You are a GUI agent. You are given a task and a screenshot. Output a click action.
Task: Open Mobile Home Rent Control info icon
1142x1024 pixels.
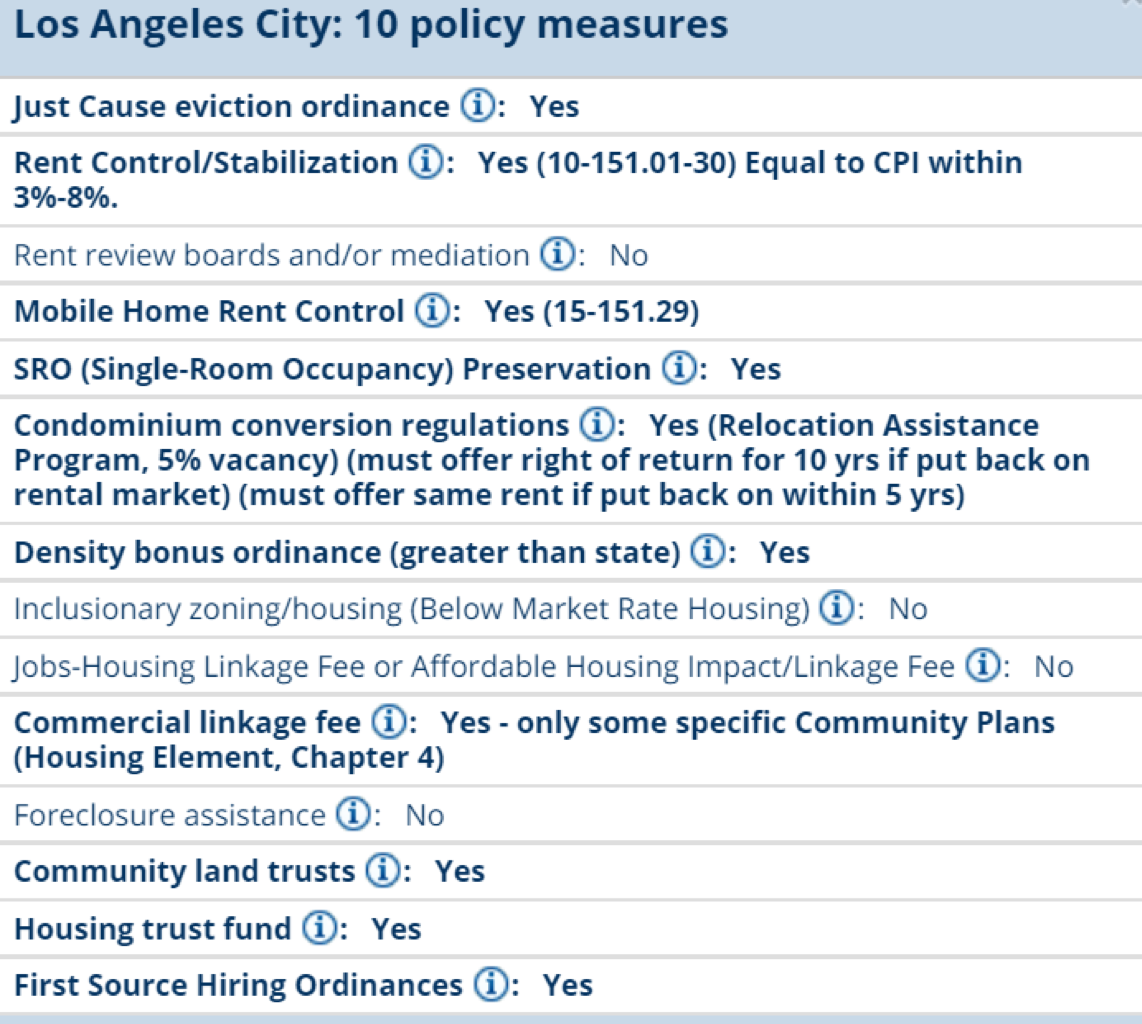[433, 310]
